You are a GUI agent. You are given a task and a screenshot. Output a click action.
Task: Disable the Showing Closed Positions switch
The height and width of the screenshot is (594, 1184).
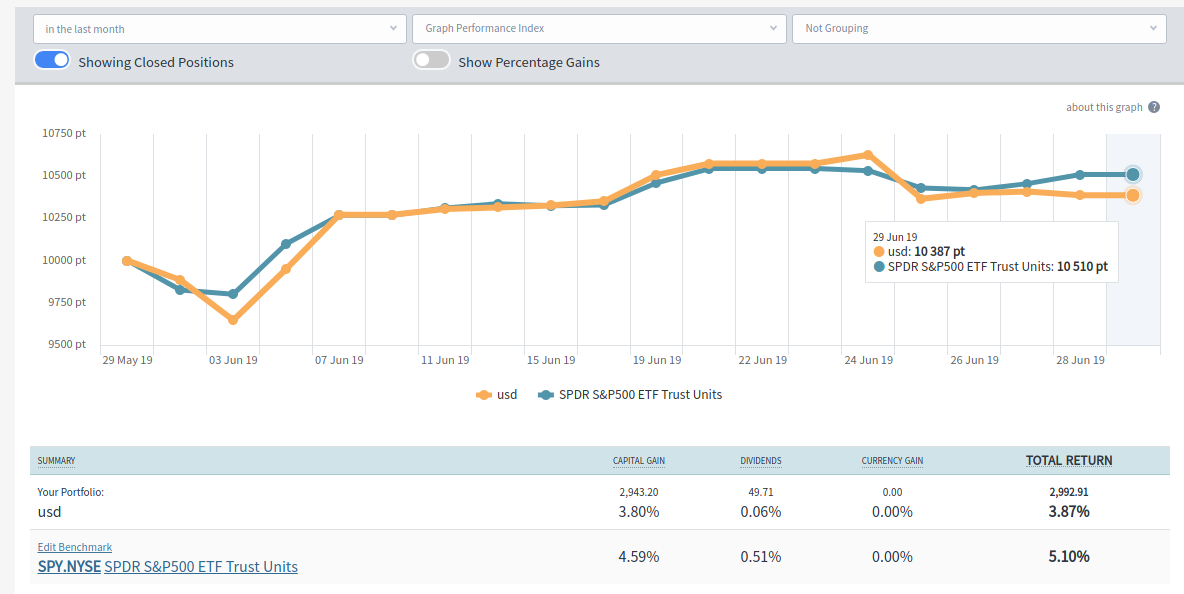[52, 60]
